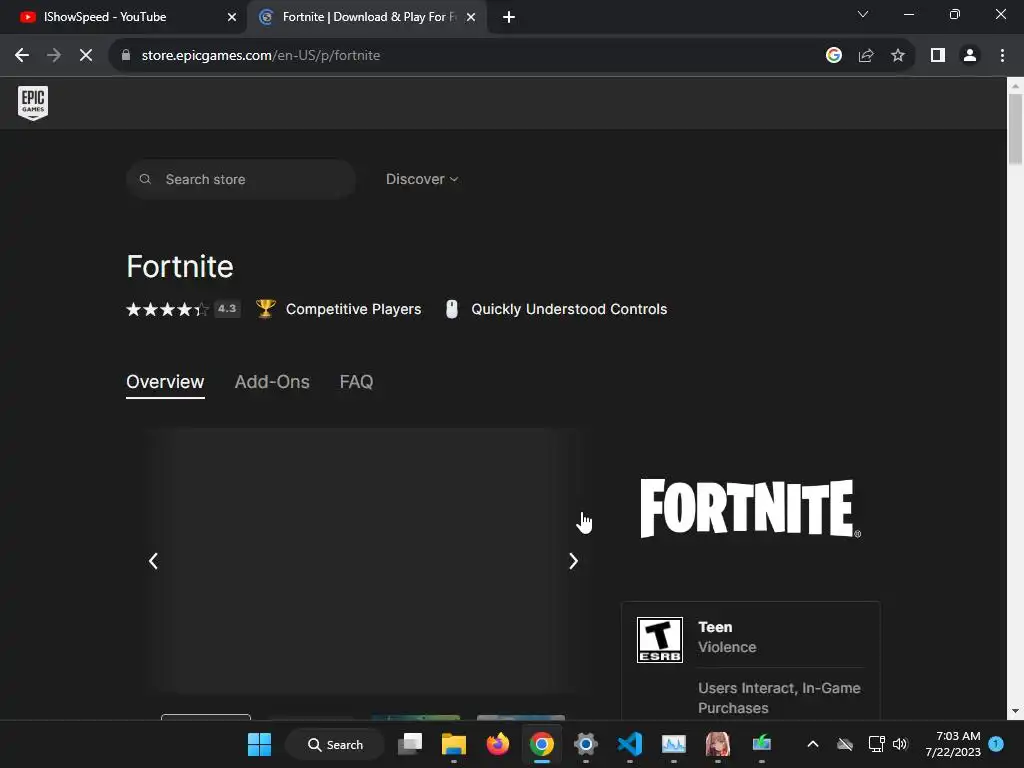The image size is (1024, 768).
Task: Stop loading the page with X button
Action: coord(86,56)
